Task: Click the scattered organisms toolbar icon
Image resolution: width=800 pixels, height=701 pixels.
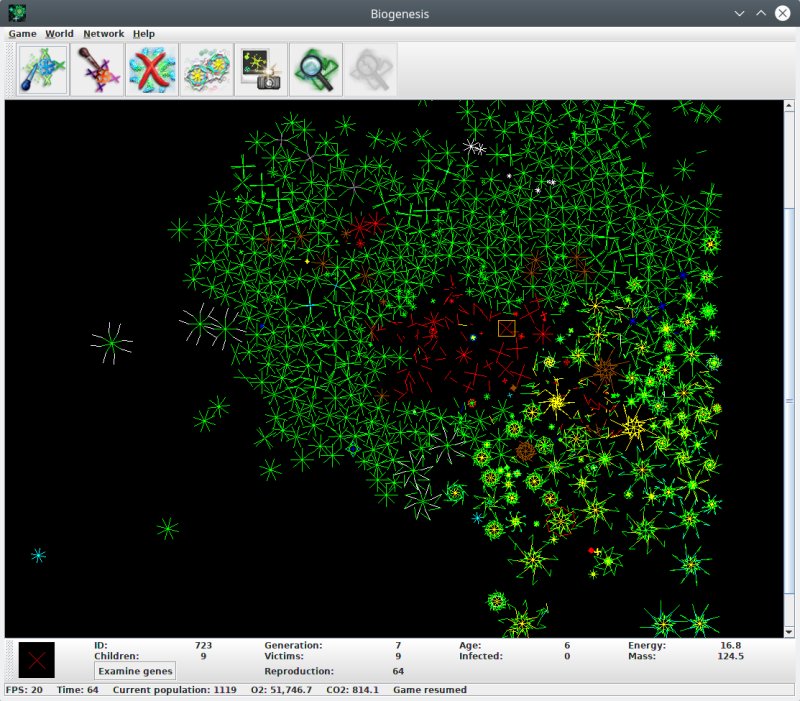Action: click(206, 70)
